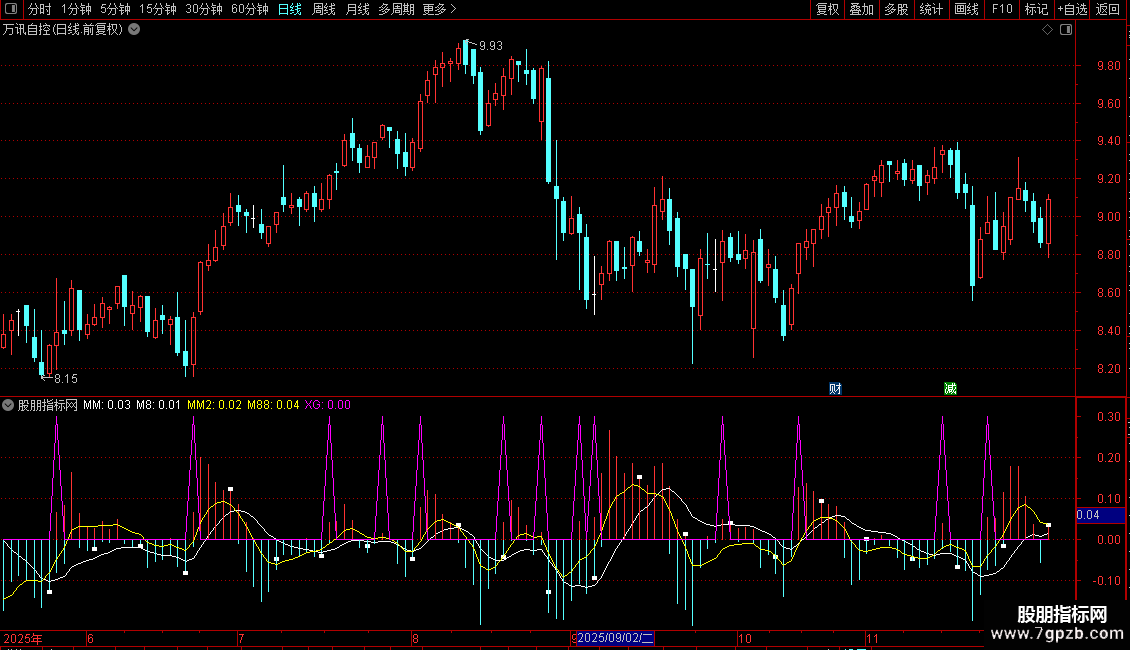The image size is (1130, 650).
Task: Click the 财 financial marker icon
Action: coord(835,389)
